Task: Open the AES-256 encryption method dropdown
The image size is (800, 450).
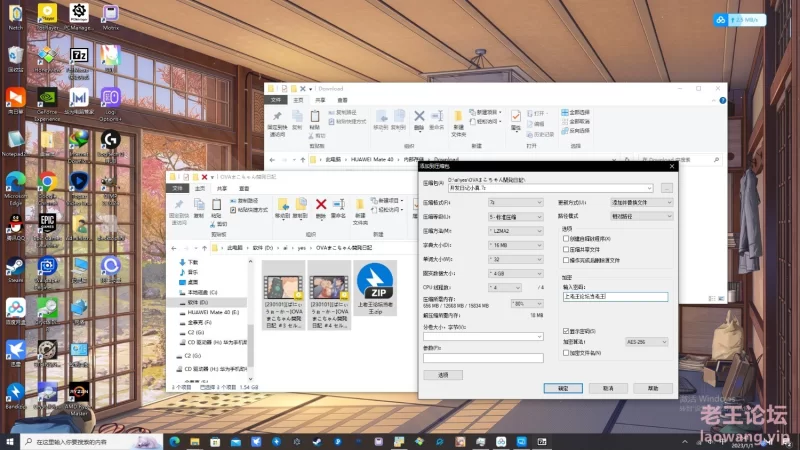Action: click(646, 342)
